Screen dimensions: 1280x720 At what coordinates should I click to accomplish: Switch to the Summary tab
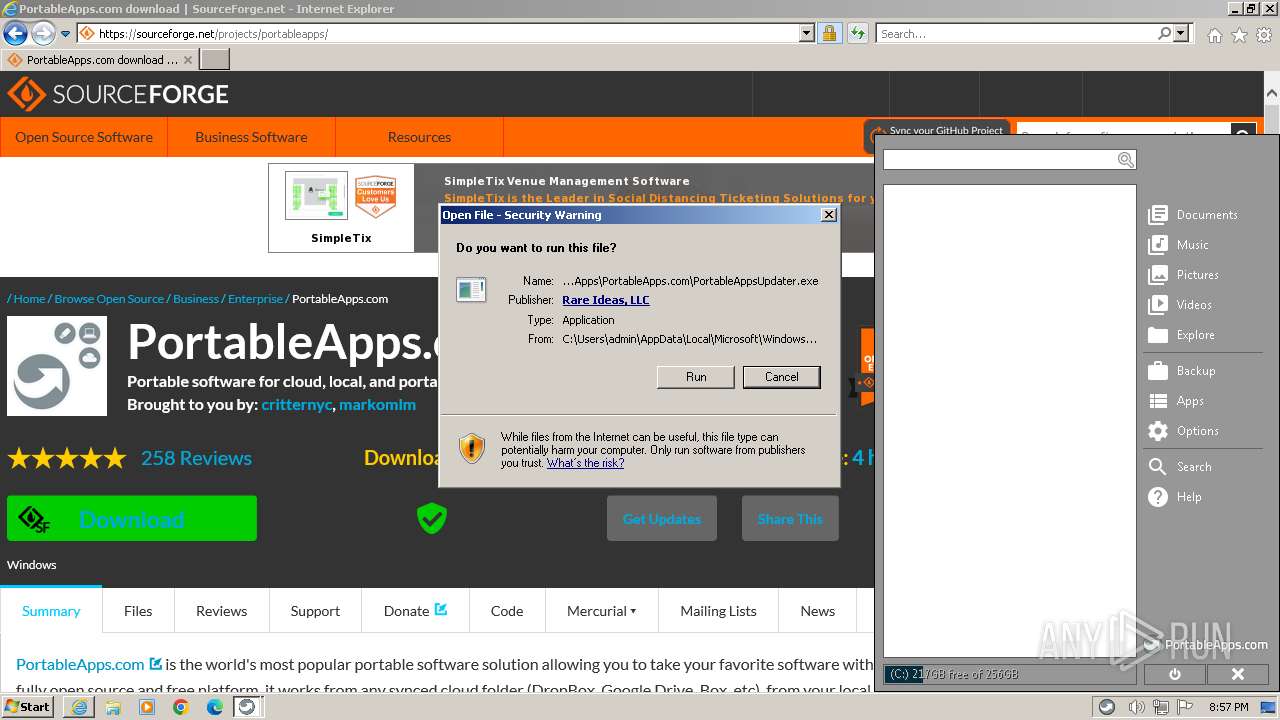[x=51, y=611]
